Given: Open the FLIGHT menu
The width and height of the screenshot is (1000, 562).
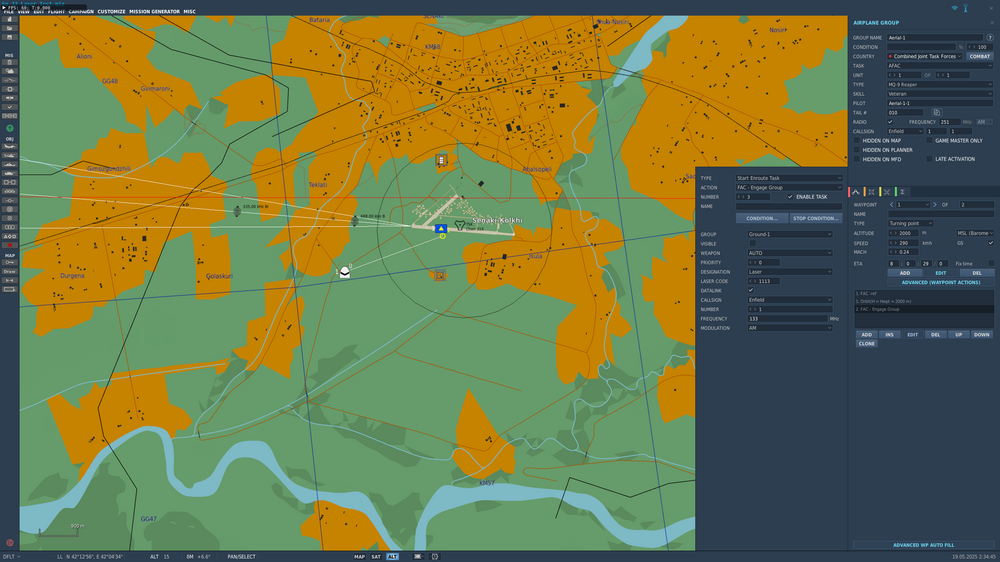Looking at the screenshot, I should pyautogui.click(x=56, y=11).
